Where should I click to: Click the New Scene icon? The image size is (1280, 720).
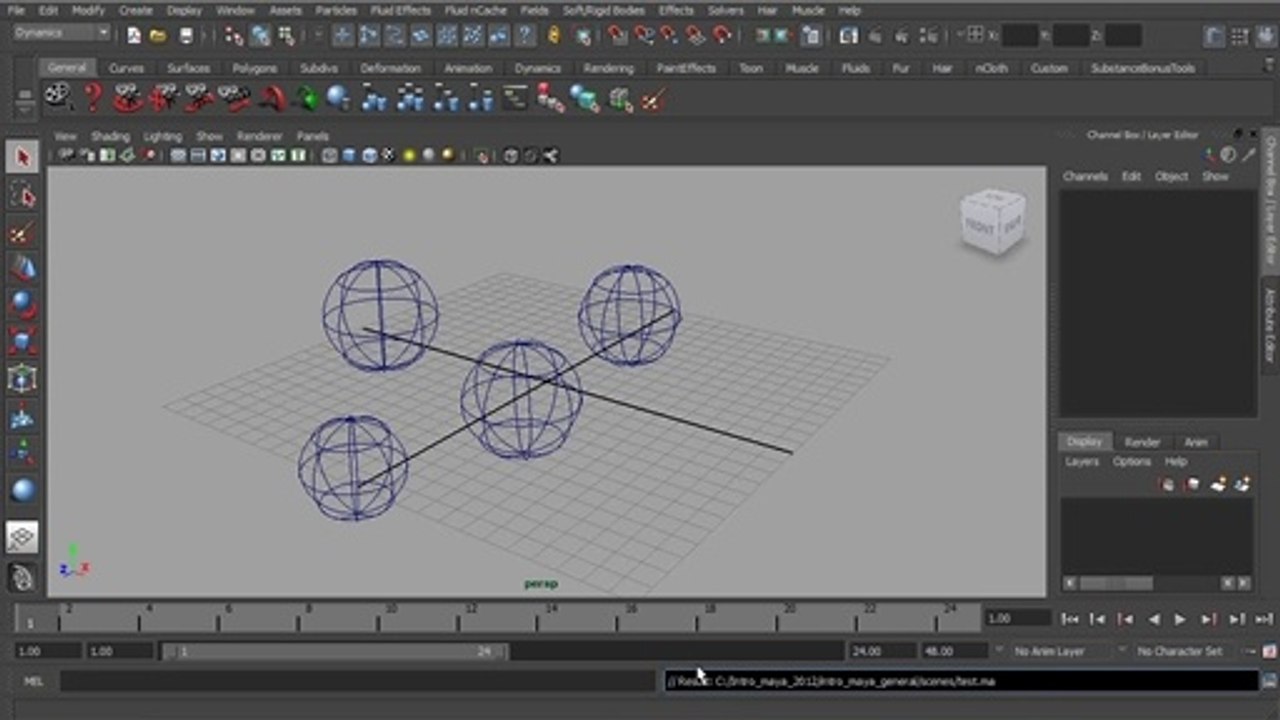(x=134, y=35)
